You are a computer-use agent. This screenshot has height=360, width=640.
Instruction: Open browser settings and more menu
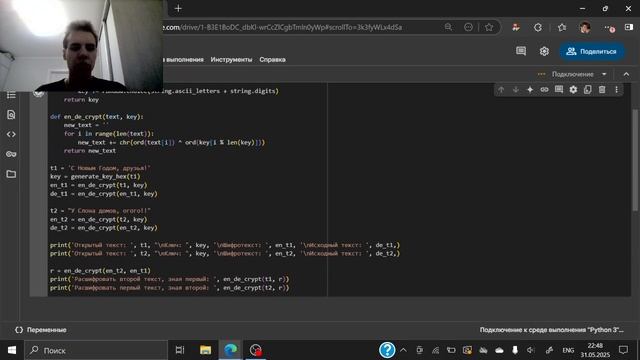point(609,27)
